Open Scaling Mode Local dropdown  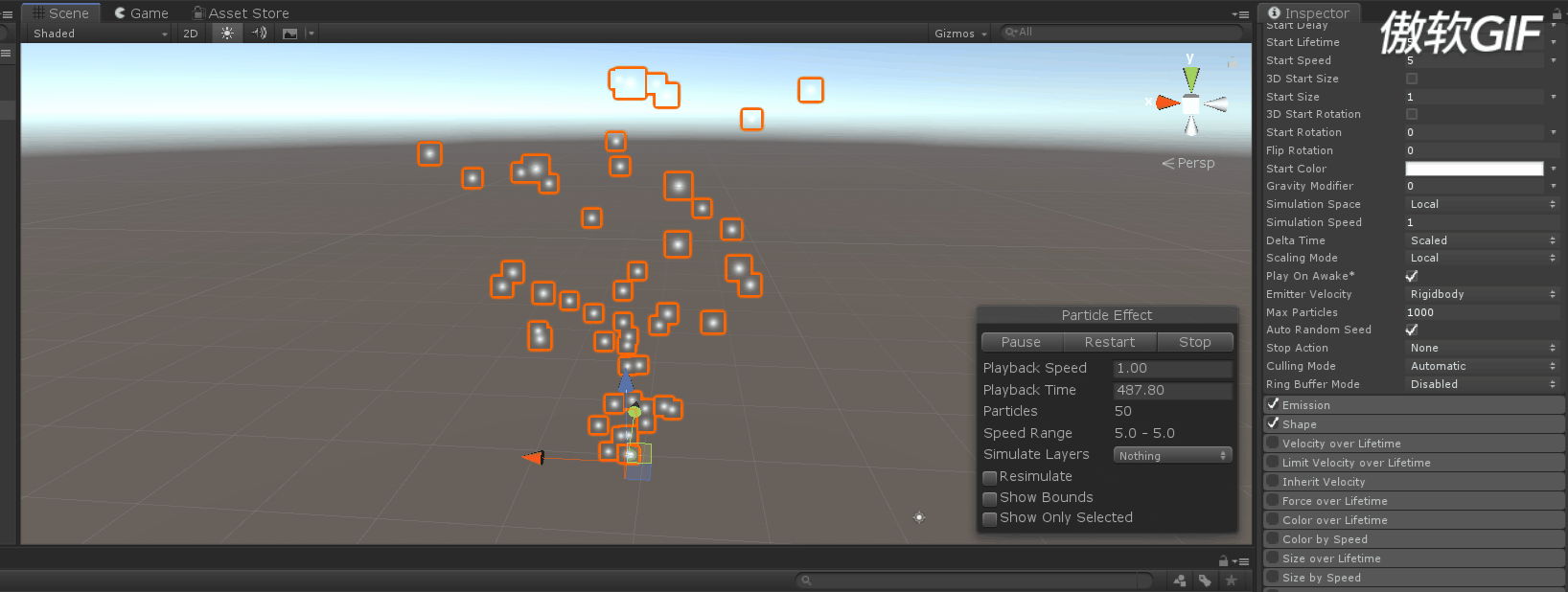click(x=1483, y=258)
